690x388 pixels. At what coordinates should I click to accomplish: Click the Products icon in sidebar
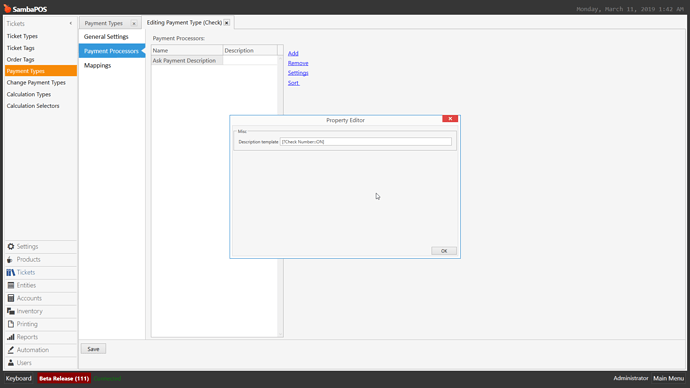point(11,260)
